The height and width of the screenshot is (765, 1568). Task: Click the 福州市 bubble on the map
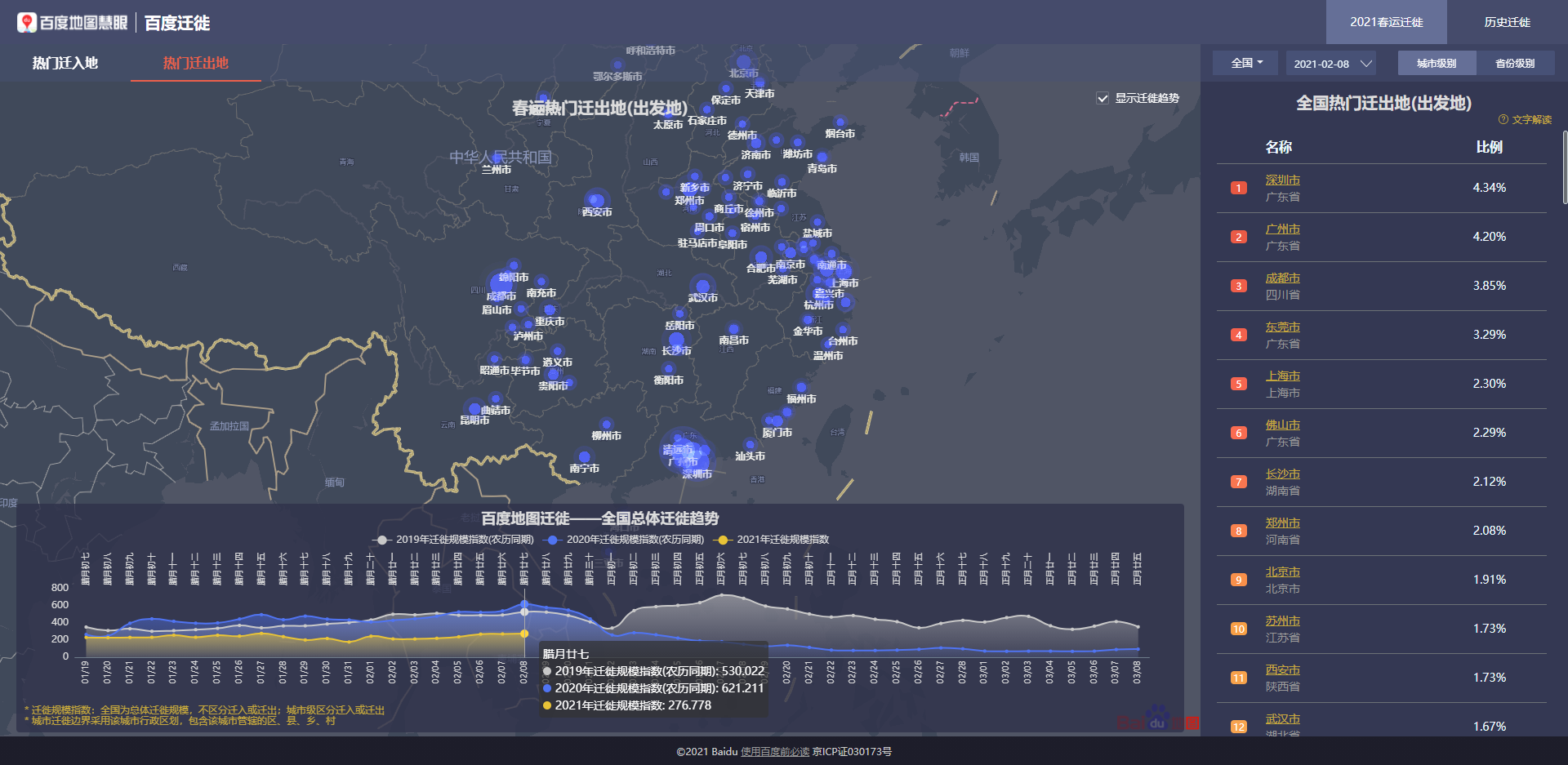[x=801, y=388]
